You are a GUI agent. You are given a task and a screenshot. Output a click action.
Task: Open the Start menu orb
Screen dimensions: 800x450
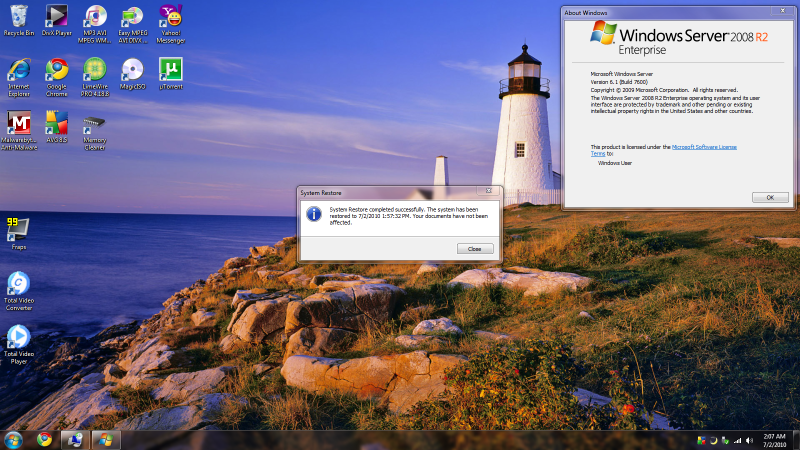pyautogui.click(x=13, y=440)
